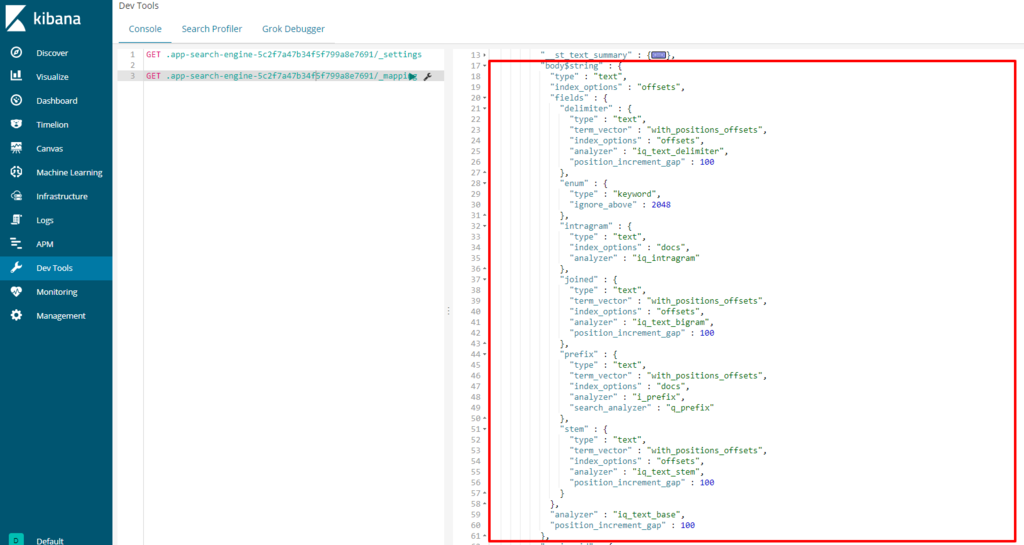Open Visualize bar chart icon

click(x=16, y=76)
